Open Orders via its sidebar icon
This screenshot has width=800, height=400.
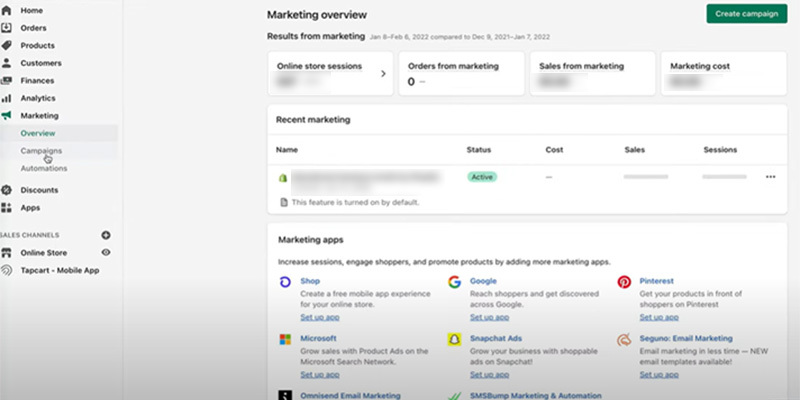(x=7, y=27)
